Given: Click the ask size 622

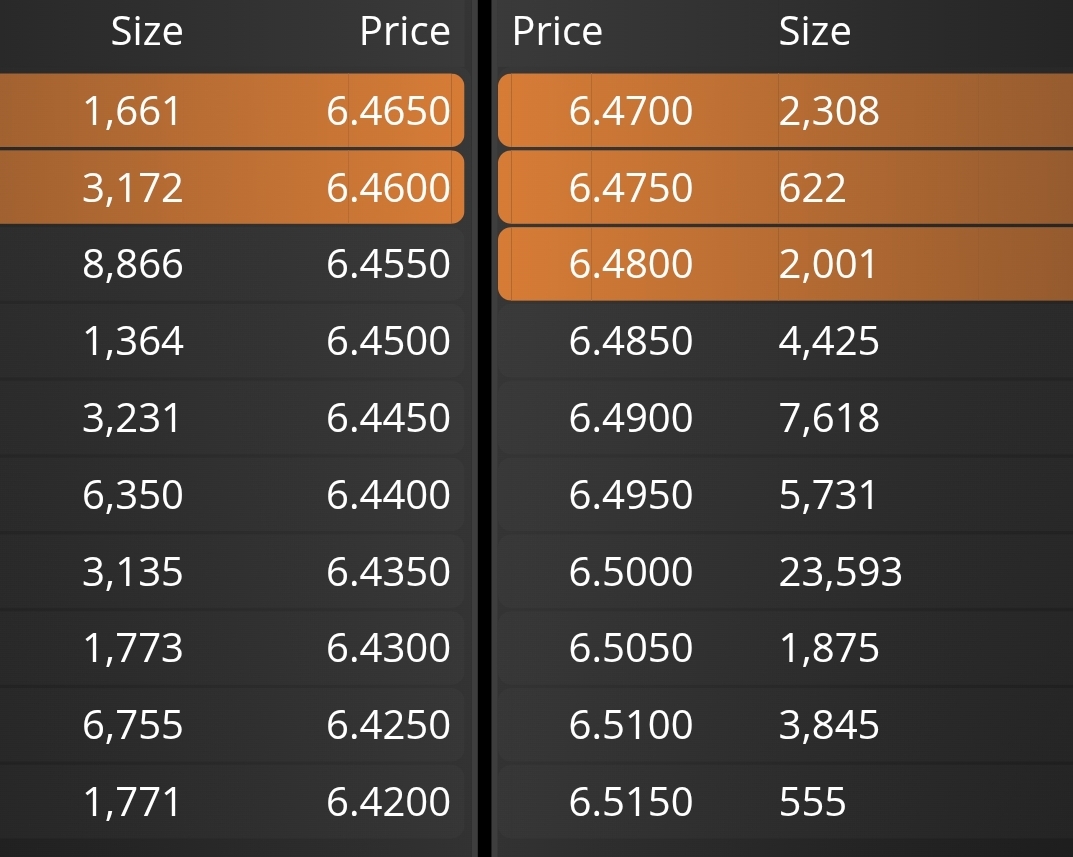Looking at the screenshot, I should (812, 188).
